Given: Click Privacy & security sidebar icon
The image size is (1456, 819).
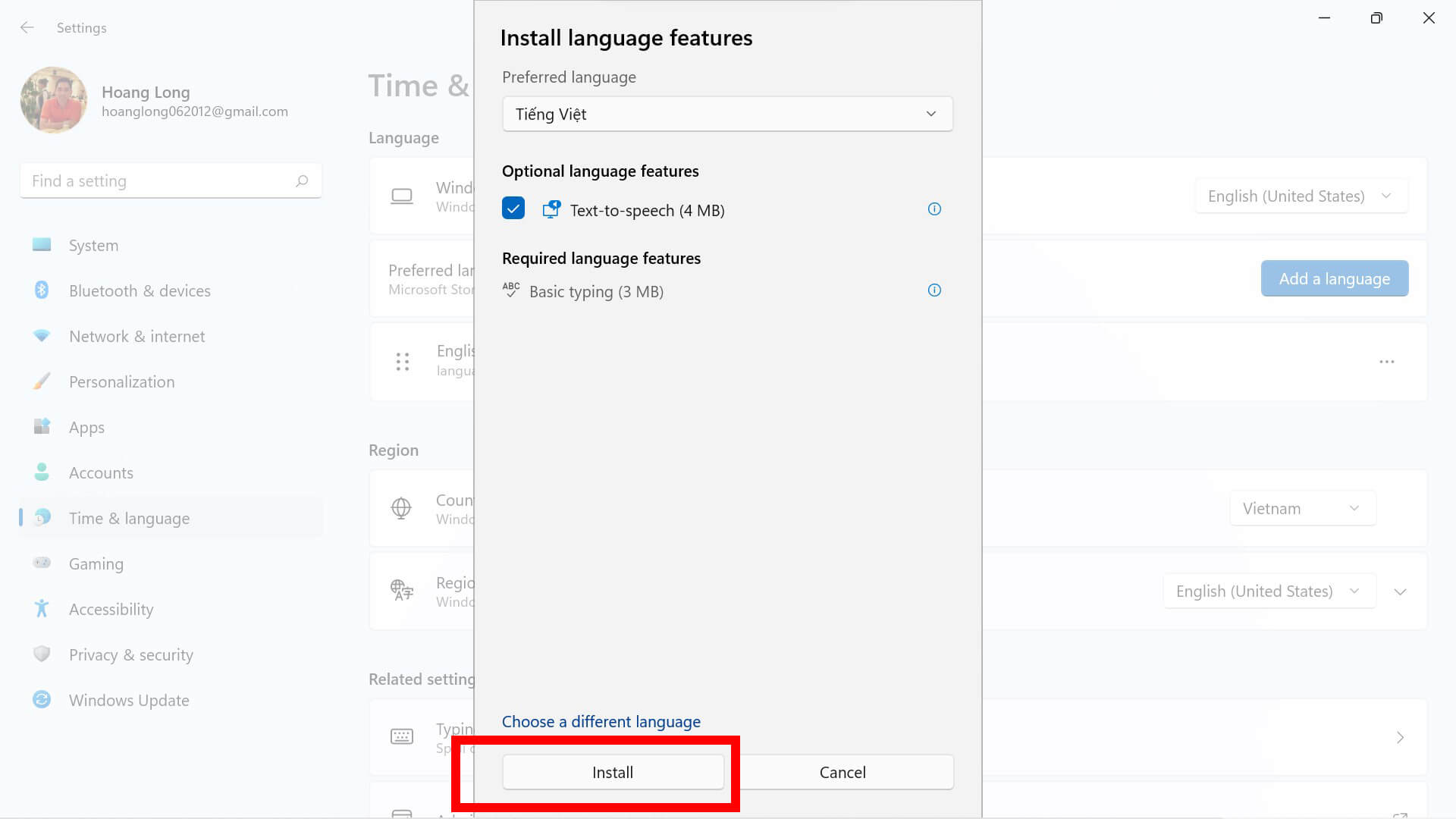Looking at the screenshot, I should (40, 654).
